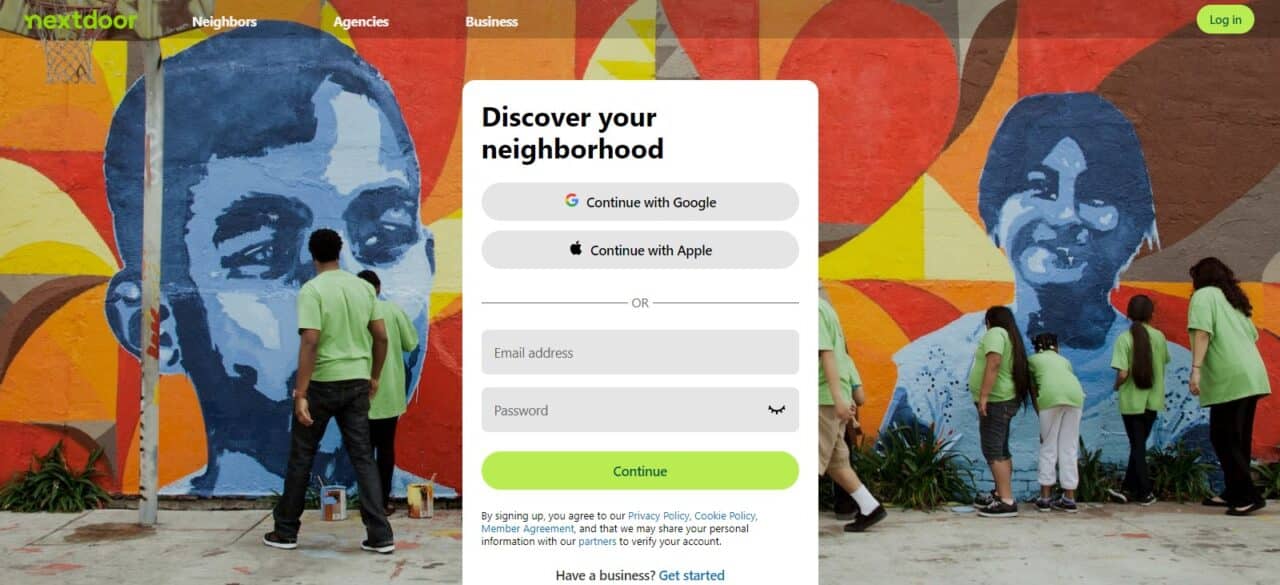Open the Member Agreement link
The height and width of the screenshot is (585, 1280).
coord(527,529)
